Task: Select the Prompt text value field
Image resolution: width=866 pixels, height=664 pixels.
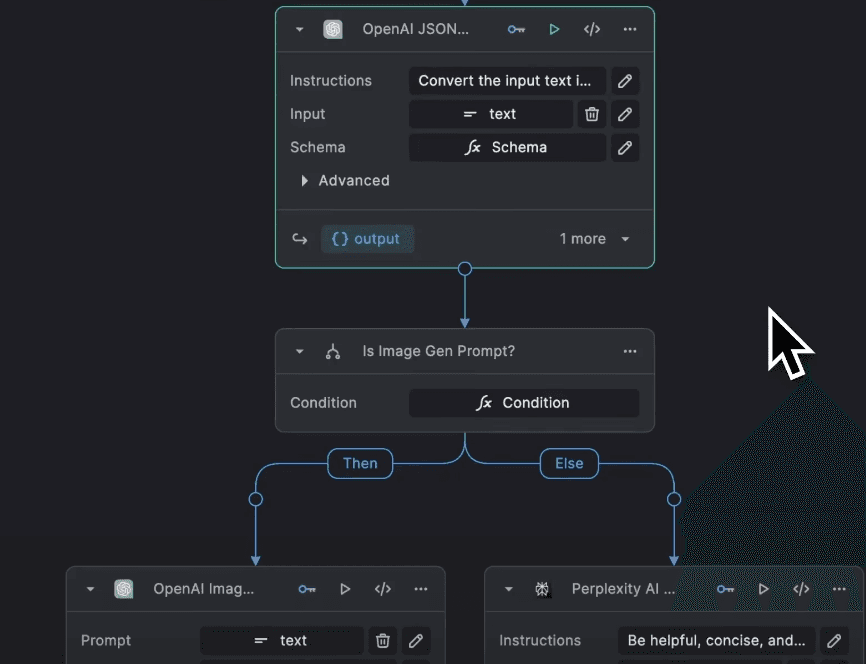Action: tap(282, 640)
